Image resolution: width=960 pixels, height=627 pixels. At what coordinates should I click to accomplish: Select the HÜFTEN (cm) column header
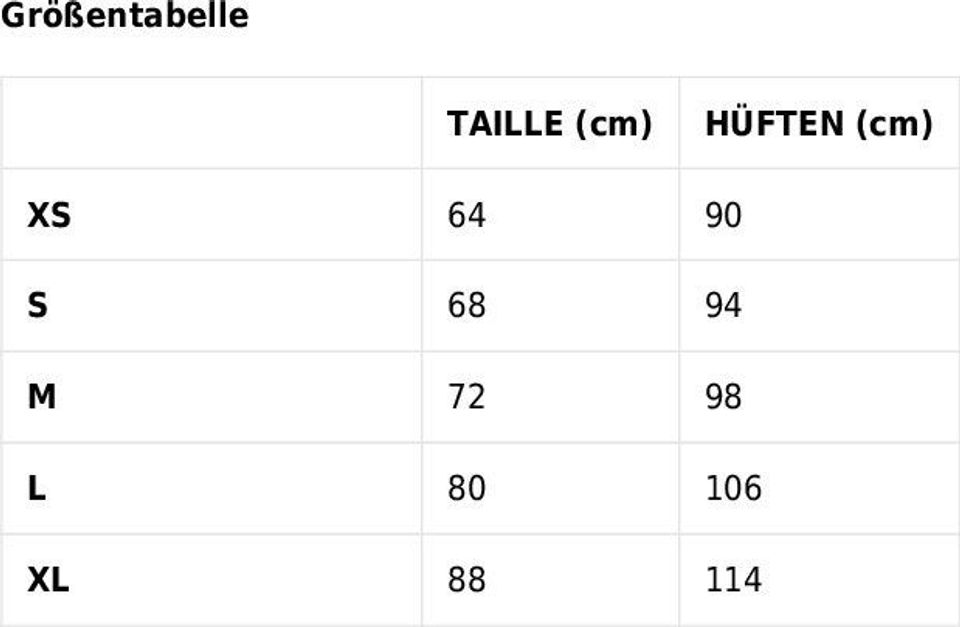coord(818,124)
